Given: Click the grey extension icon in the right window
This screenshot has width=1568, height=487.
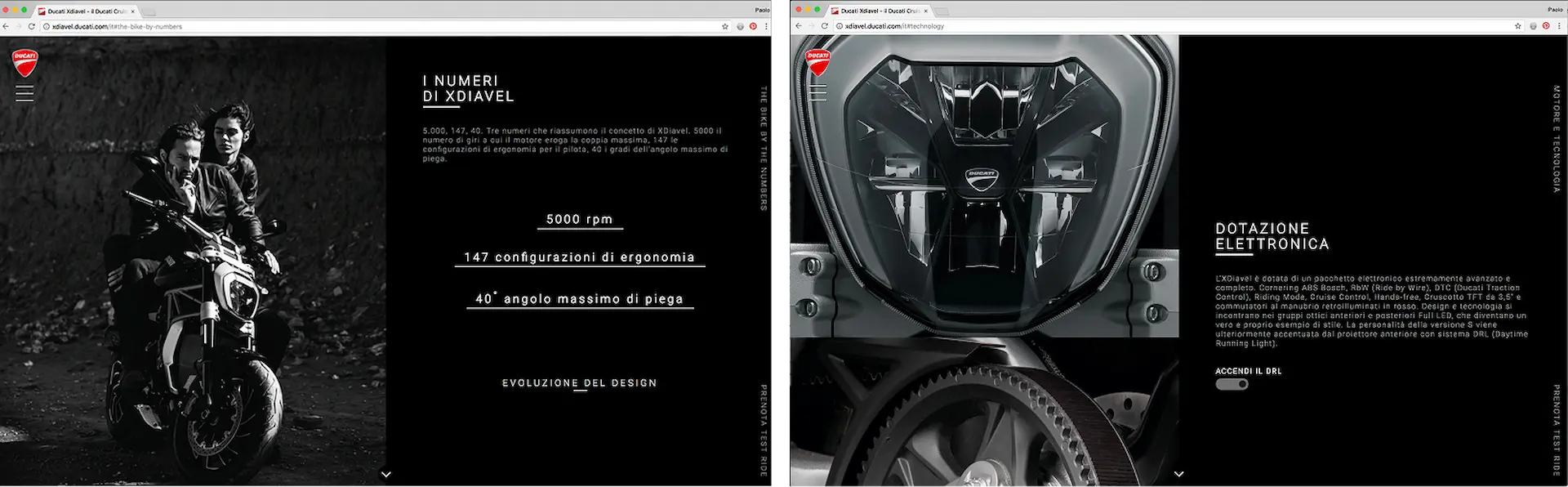Looking at the screenshot, I should coord(1533,26).
